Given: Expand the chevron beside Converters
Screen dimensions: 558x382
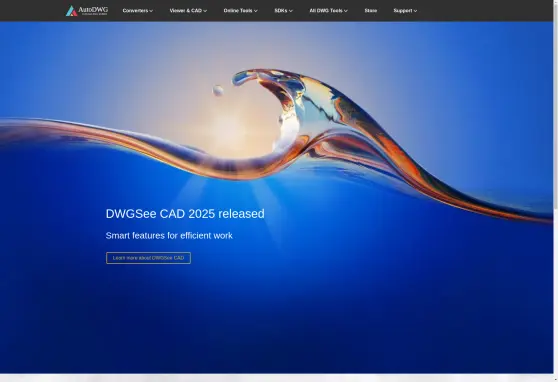Looking at the screenshot, I should coord(151,11).
